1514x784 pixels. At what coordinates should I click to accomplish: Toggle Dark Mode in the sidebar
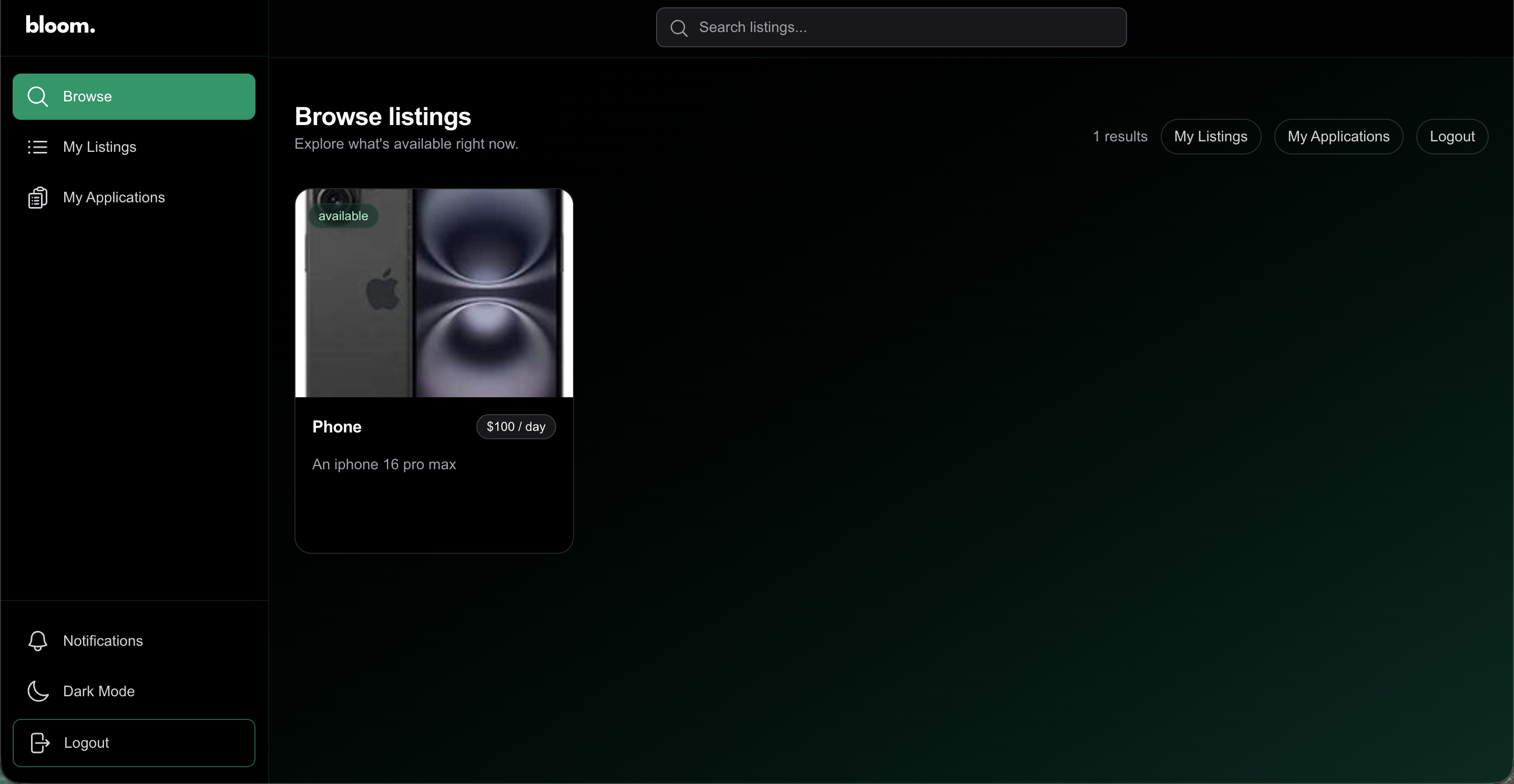[99, 691]
